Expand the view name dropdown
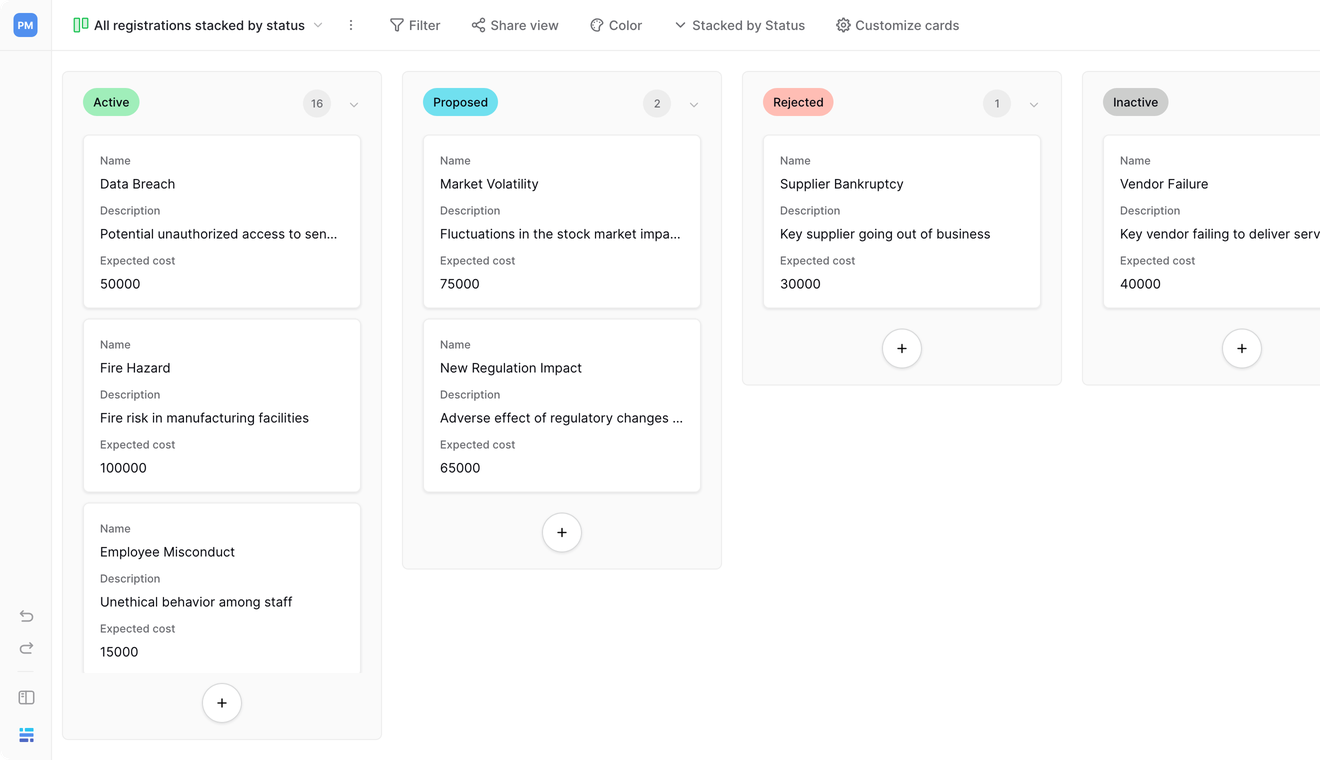Image resolution: width=1320 pixels, height=760 pixels. [318, 25]
